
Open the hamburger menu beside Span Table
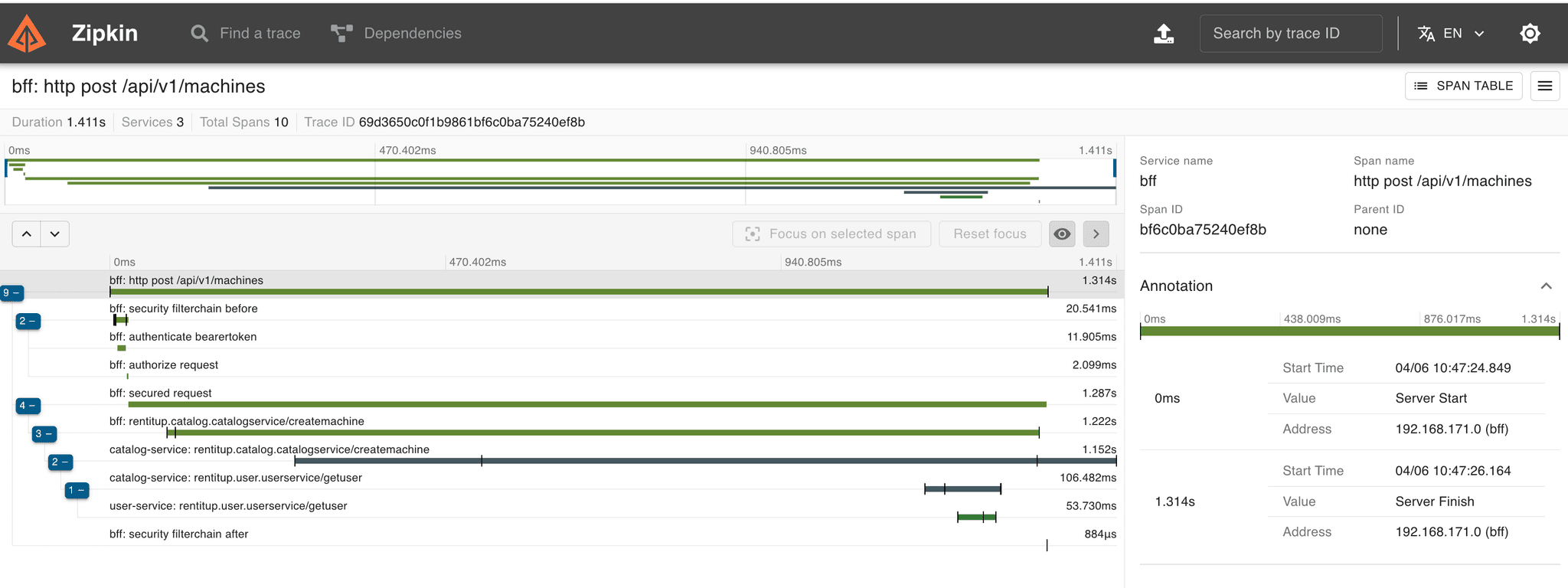[x=1544, y=86]
